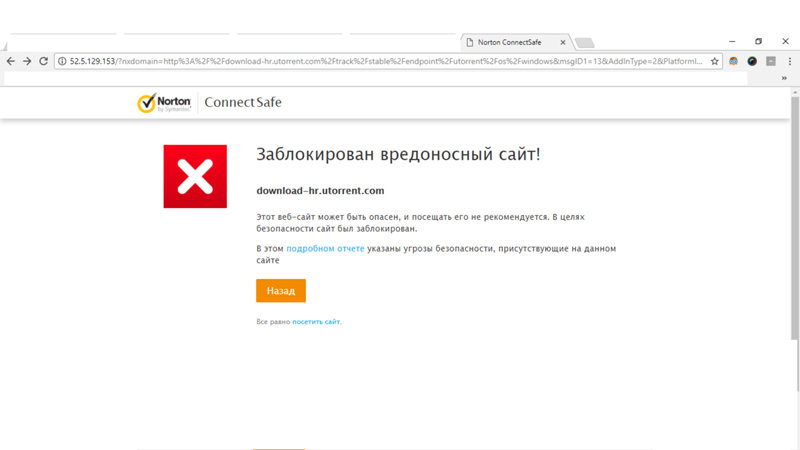Bookmark this page with the star icon
The width and height of the screenshot is (800, 450).
pos(714,61)
